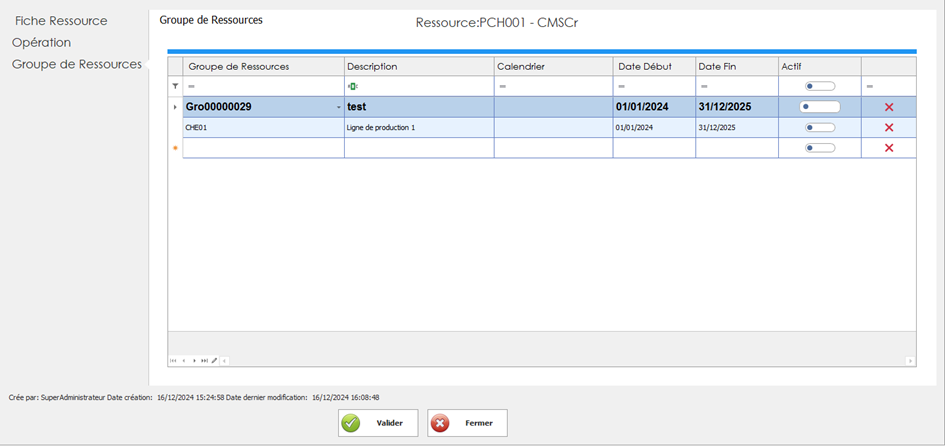Screen dimensions: 945x446
Task: Open the Date Début filter operator selector
Action: pyautogui.click(x=621, y=87)
